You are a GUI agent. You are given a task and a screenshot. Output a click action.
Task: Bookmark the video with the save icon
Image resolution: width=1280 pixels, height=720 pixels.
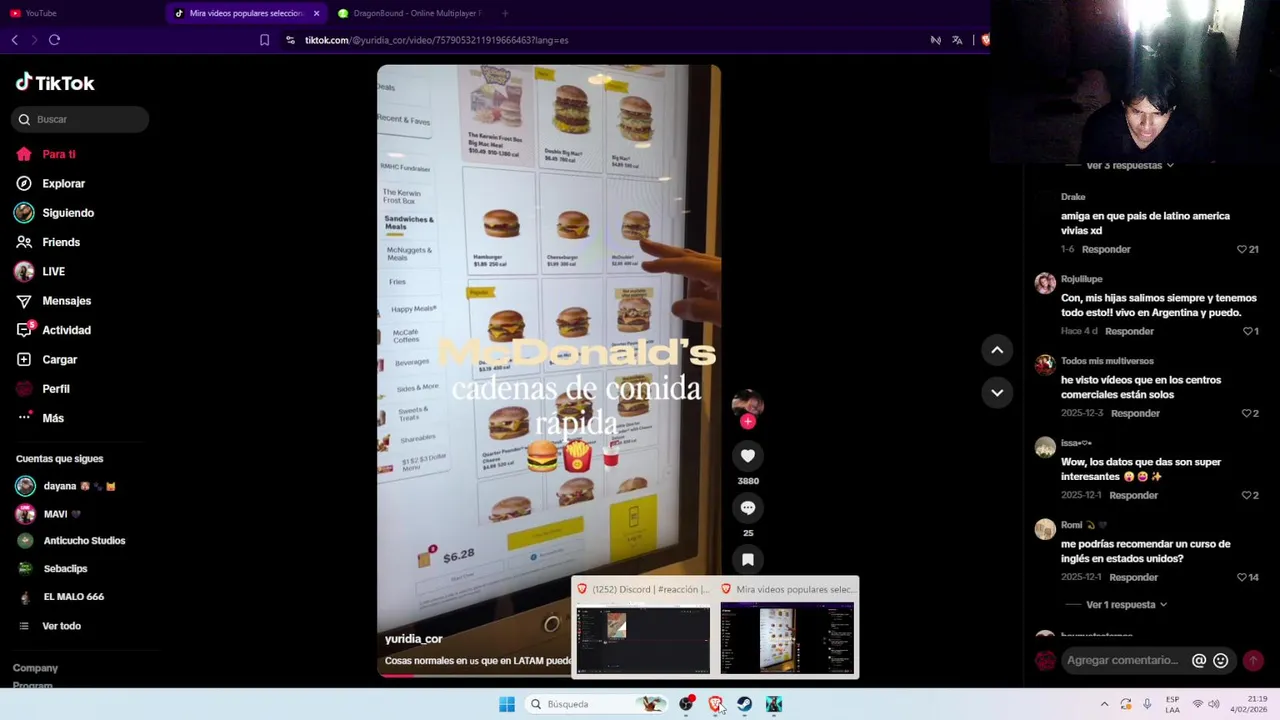pyautogui.click(x=747, y=560)
